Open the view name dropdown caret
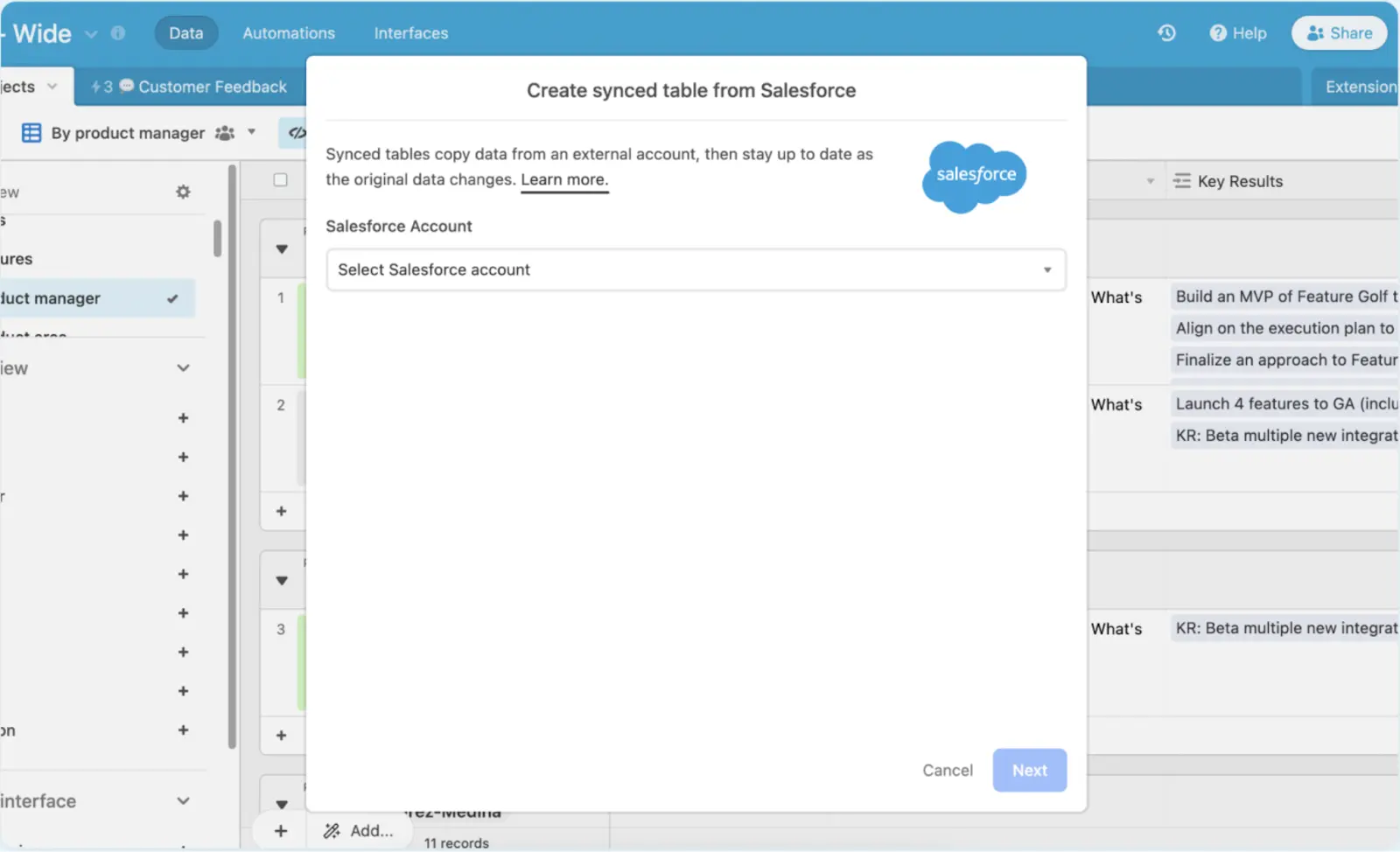This screenshot has height=852, width=1400. [x=252, y=132]
